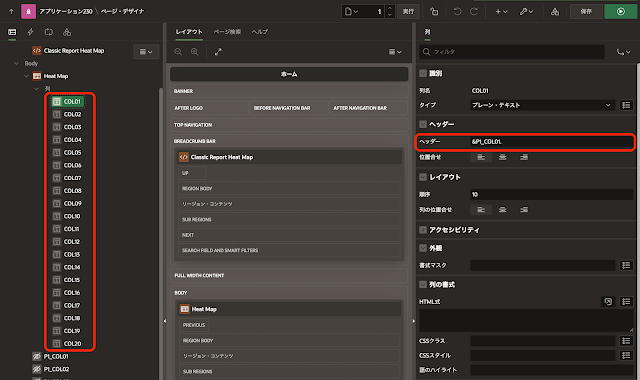
Task: Set header alignment to center
Action: coord(502,157)
